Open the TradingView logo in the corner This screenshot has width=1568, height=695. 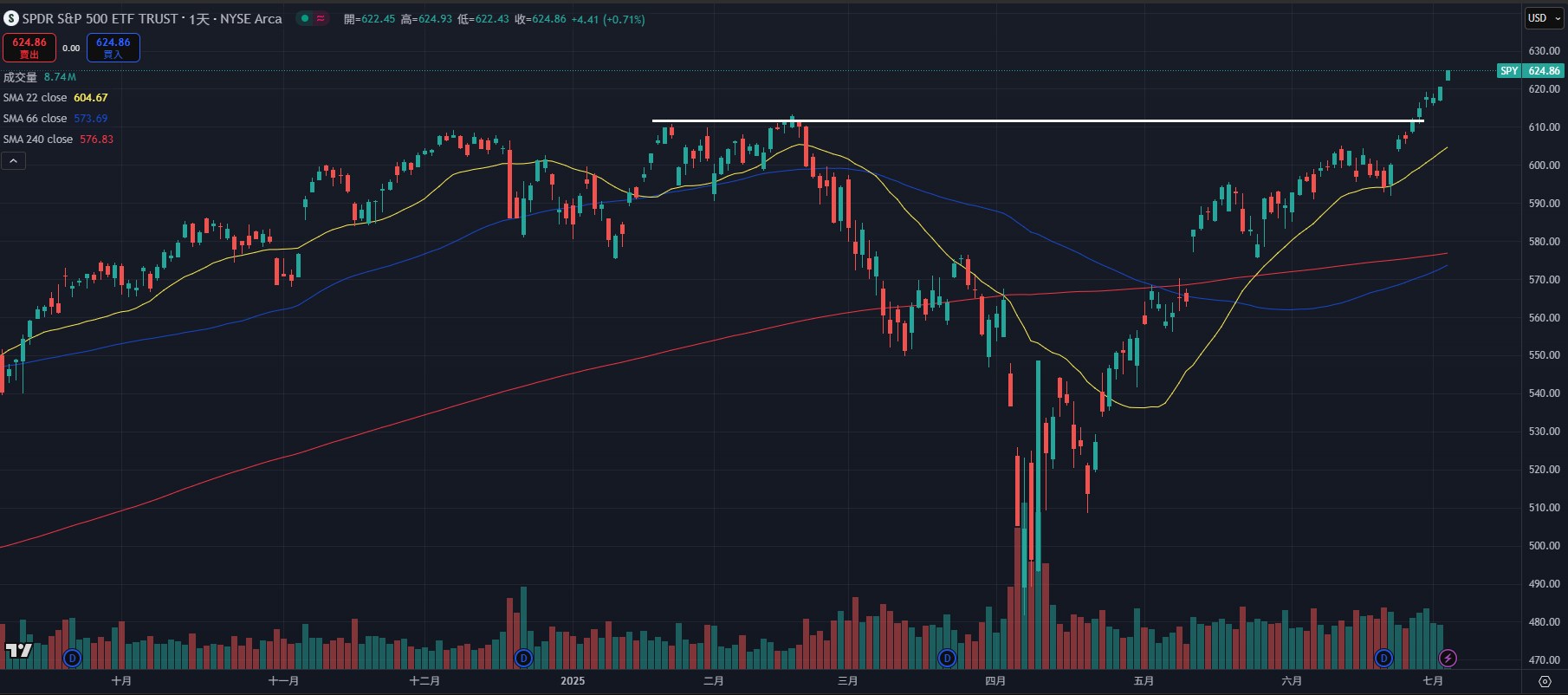pos(18,650)
